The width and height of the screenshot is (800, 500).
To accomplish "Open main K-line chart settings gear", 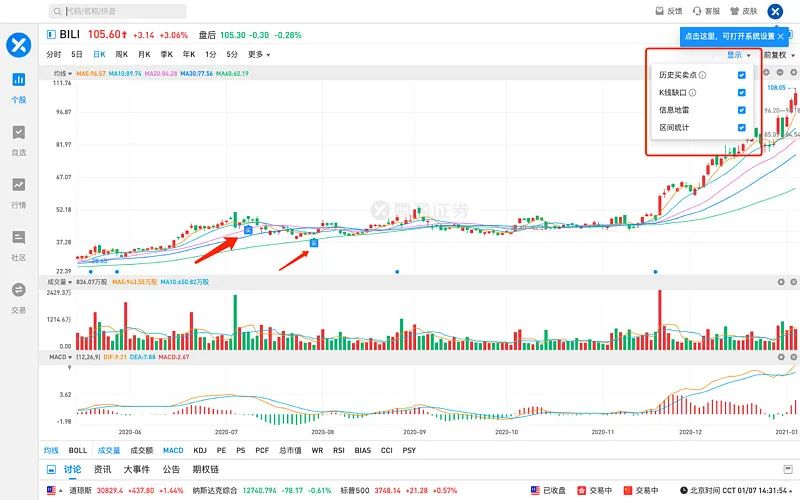I will (x=793, y=72).
